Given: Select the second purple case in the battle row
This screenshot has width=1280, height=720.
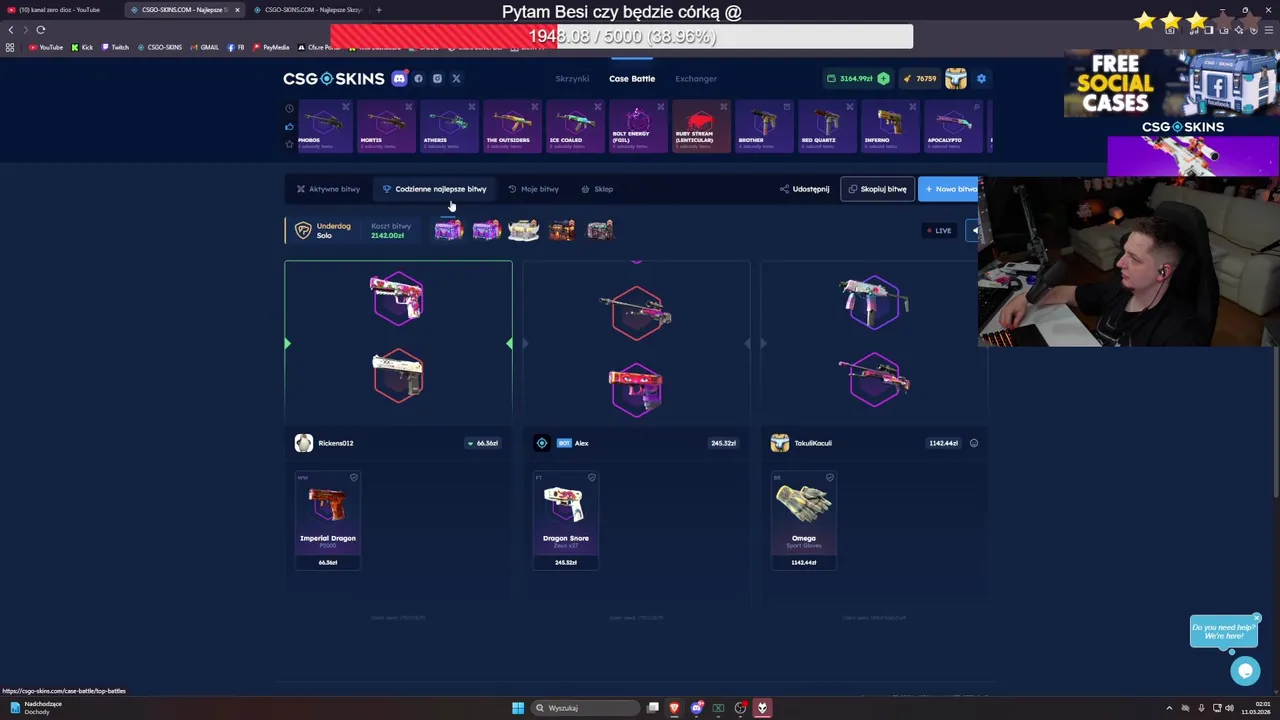Looking at the screenshot, I should click(x=486, y=231).
